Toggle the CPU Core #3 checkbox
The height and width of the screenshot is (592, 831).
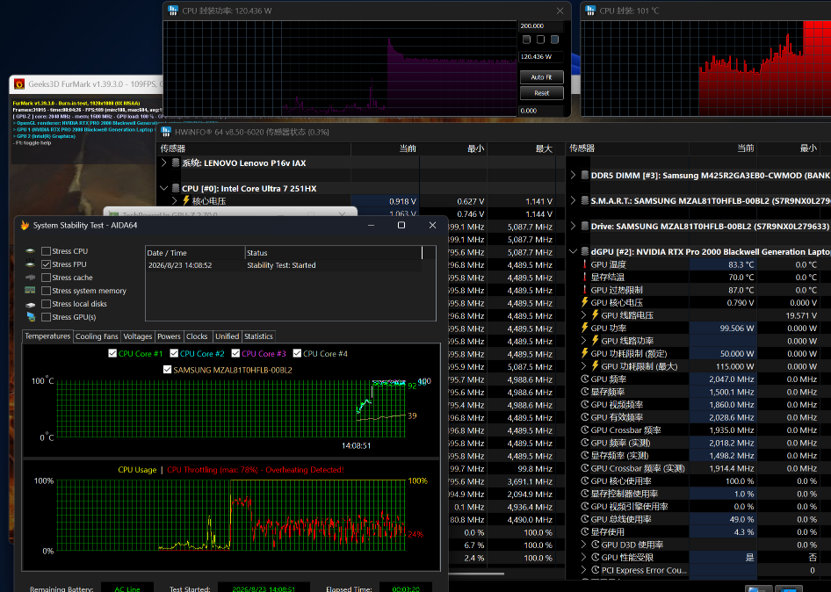point(235,353)
